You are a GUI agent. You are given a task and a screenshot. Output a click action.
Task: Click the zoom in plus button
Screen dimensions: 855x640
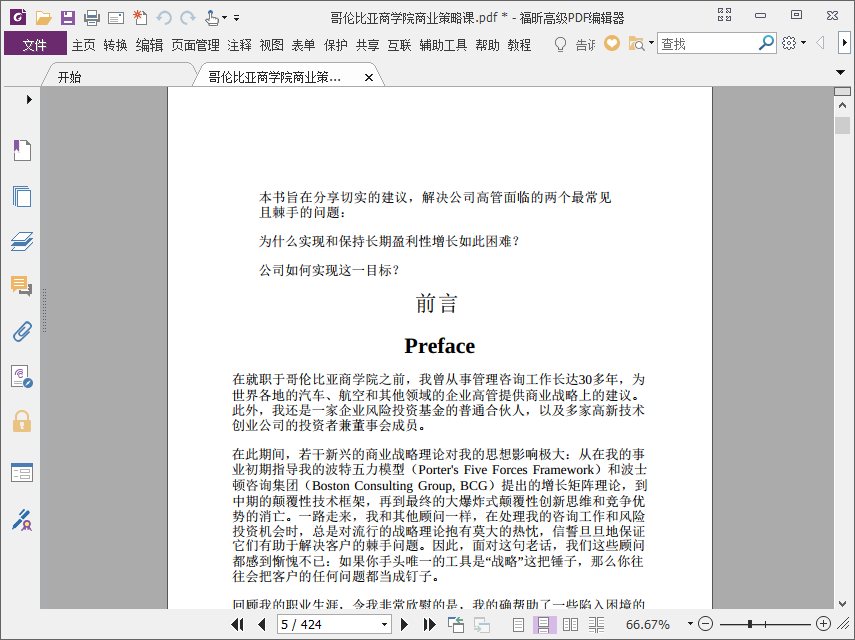coord(823,624)
